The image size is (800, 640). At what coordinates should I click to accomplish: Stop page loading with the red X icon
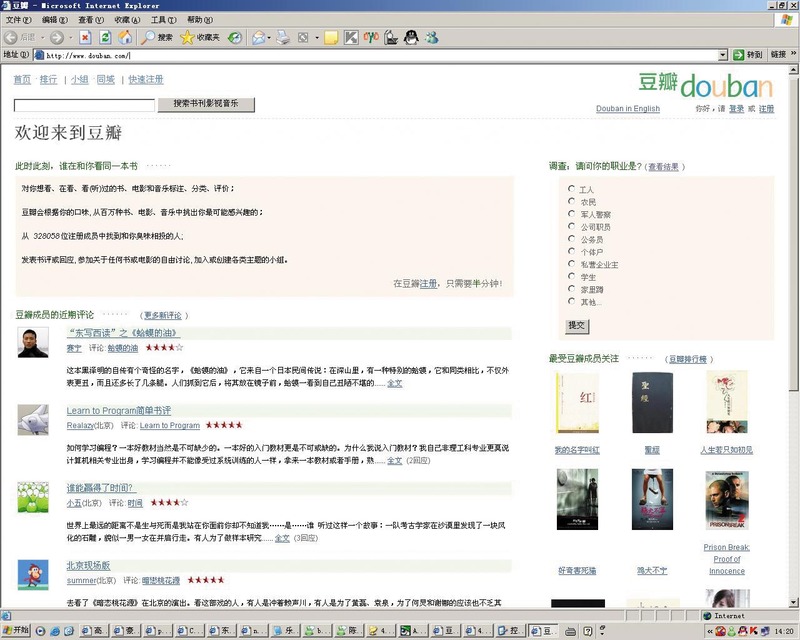[85, 37]
